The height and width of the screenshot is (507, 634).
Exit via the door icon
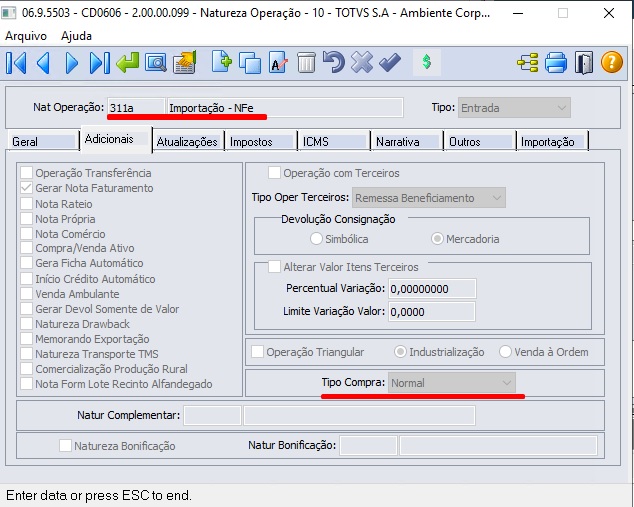tap(584, 63)
